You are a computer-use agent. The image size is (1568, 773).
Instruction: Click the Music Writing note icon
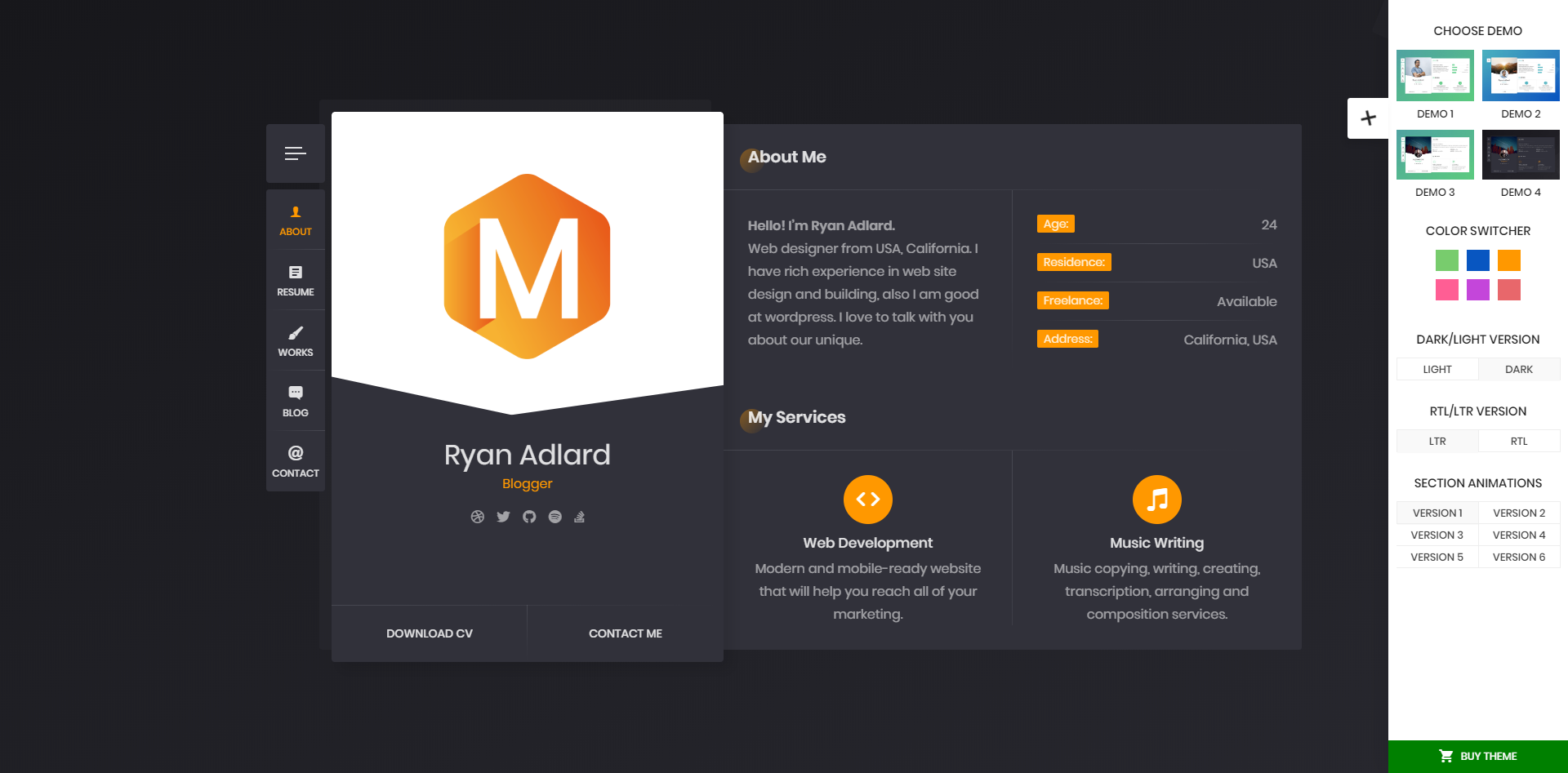(x=1156, y=500)
